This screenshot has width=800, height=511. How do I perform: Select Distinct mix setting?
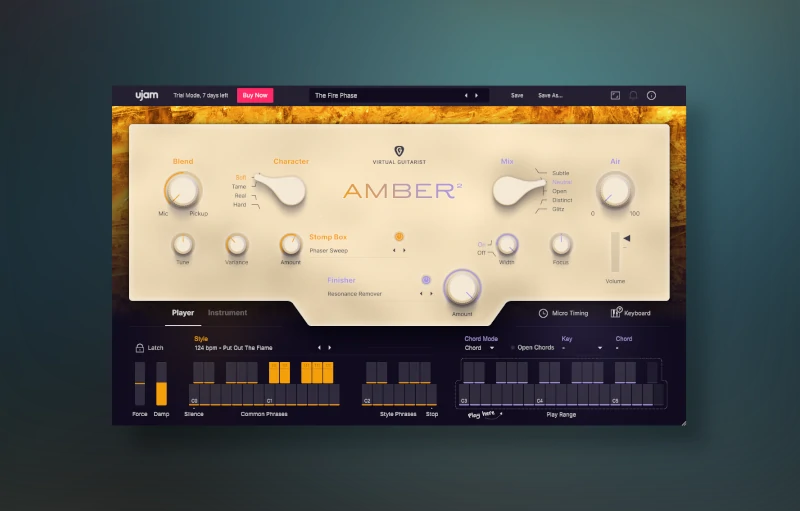coord(562,200)
